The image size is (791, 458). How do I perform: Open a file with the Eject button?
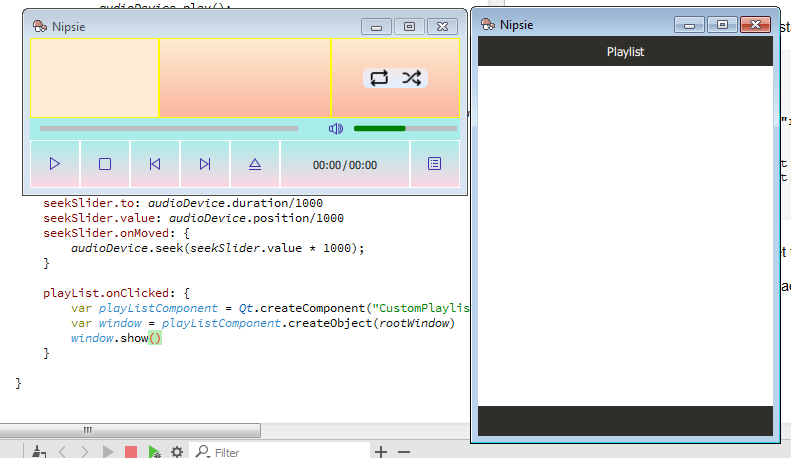[x=255, y=164]
